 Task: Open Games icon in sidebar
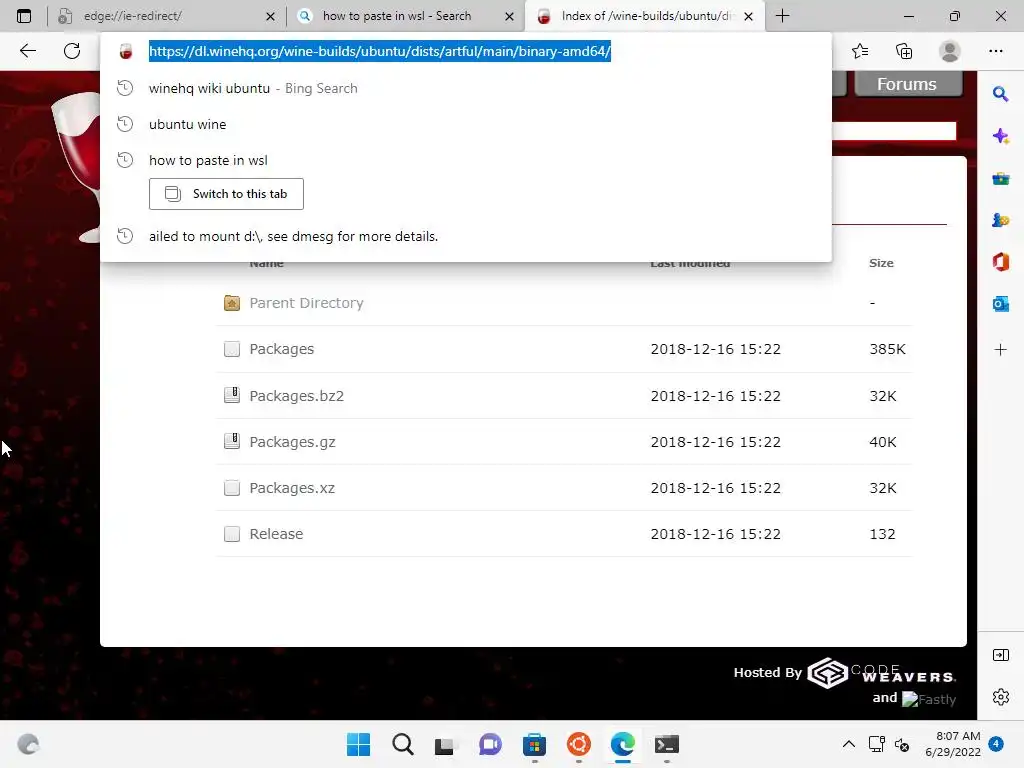(x=1000, y=220)
